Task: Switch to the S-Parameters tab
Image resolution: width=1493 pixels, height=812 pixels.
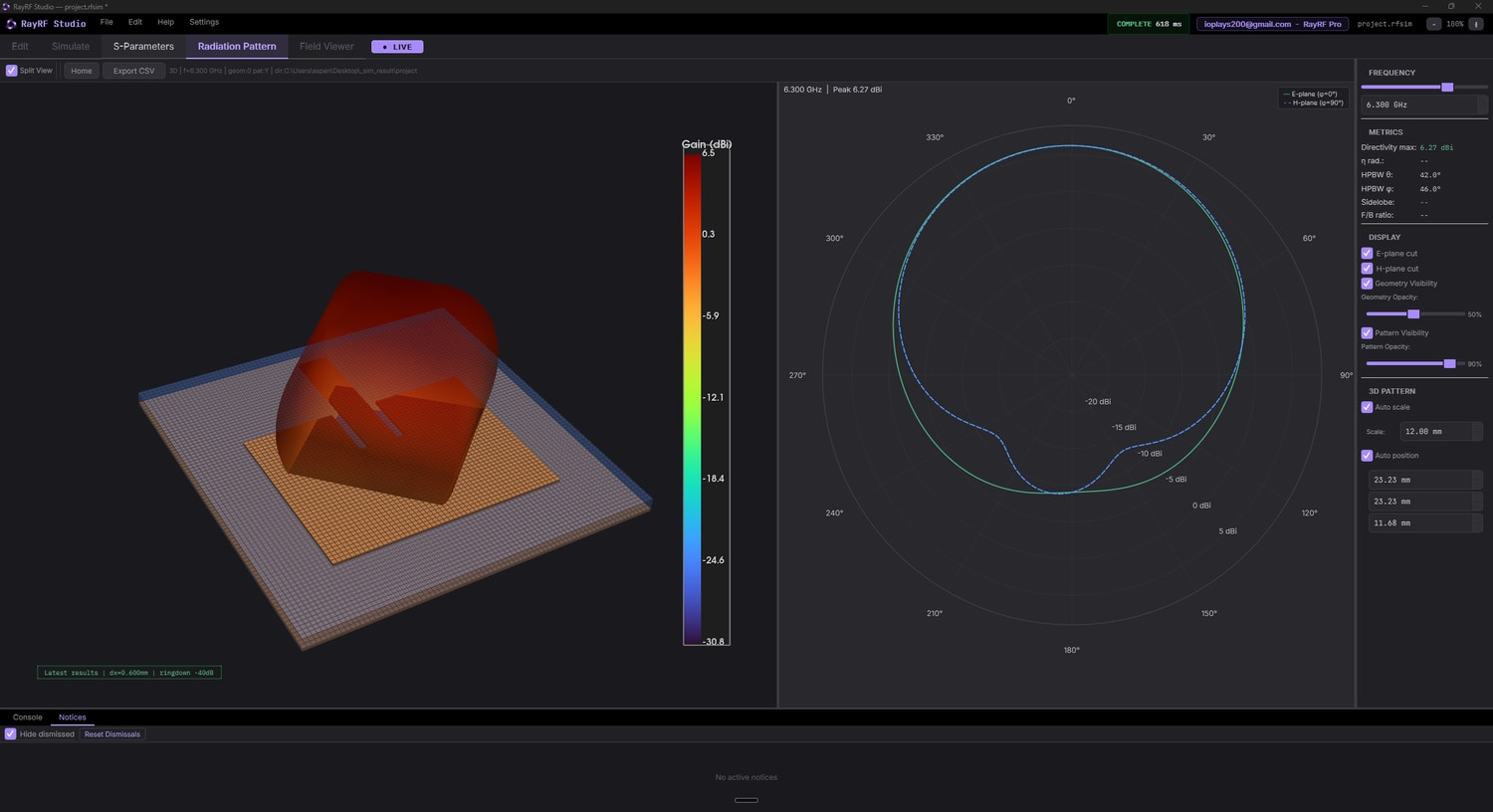Action: [x=143, y=47]
